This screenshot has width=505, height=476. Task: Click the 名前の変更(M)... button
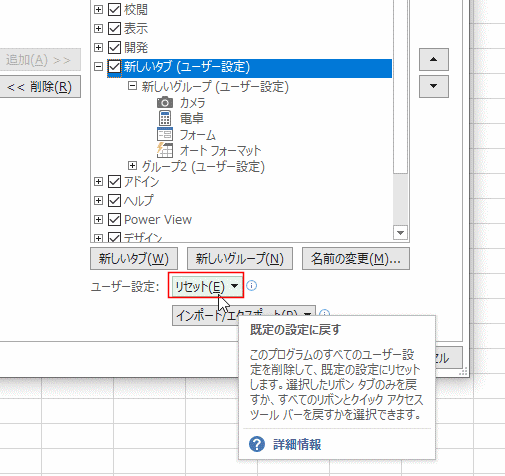356,258
